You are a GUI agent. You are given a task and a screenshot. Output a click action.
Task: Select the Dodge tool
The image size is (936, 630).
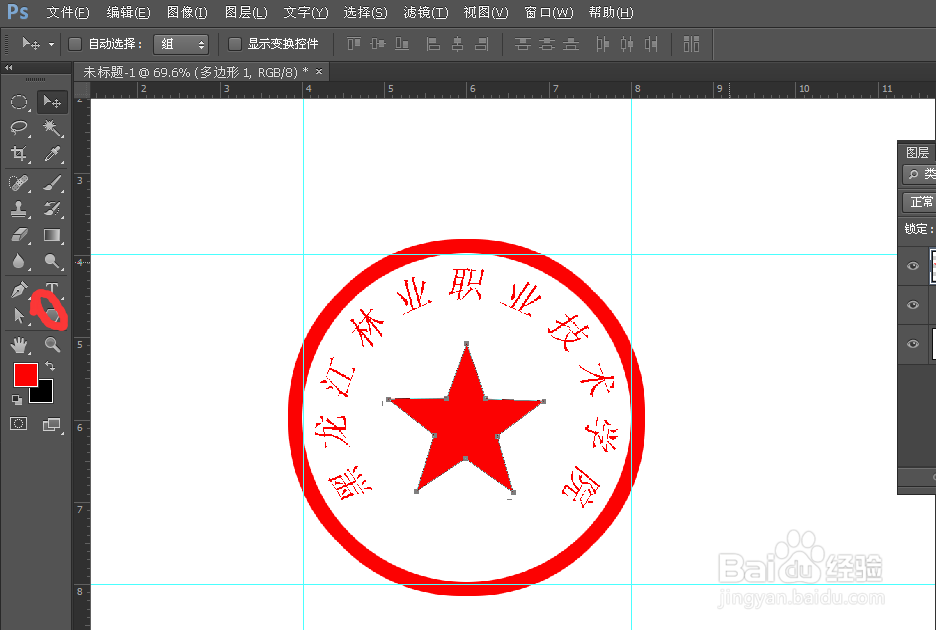(52, 261)
